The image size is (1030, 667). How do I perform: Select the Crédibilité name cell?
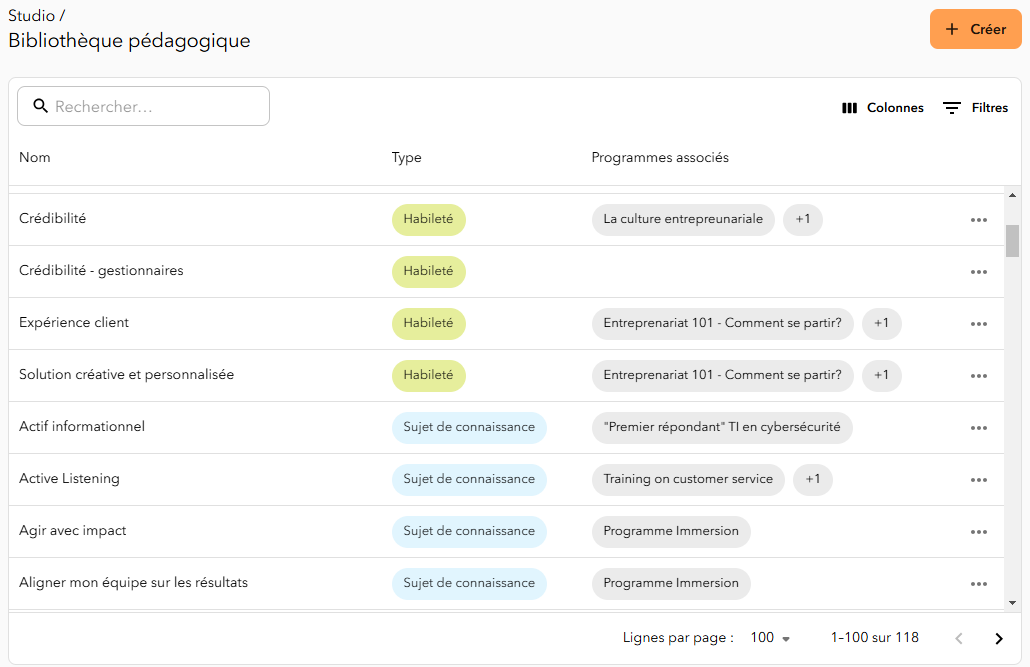point(53,218)
